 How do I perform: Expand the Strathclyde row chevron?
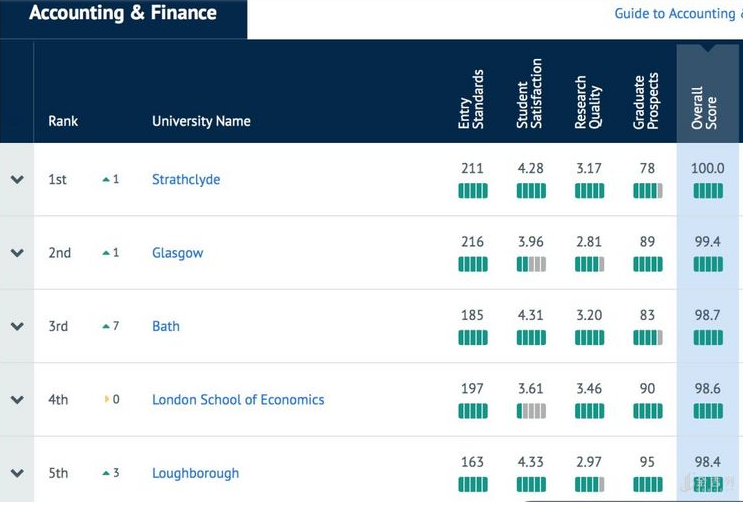tap(17, 180)
